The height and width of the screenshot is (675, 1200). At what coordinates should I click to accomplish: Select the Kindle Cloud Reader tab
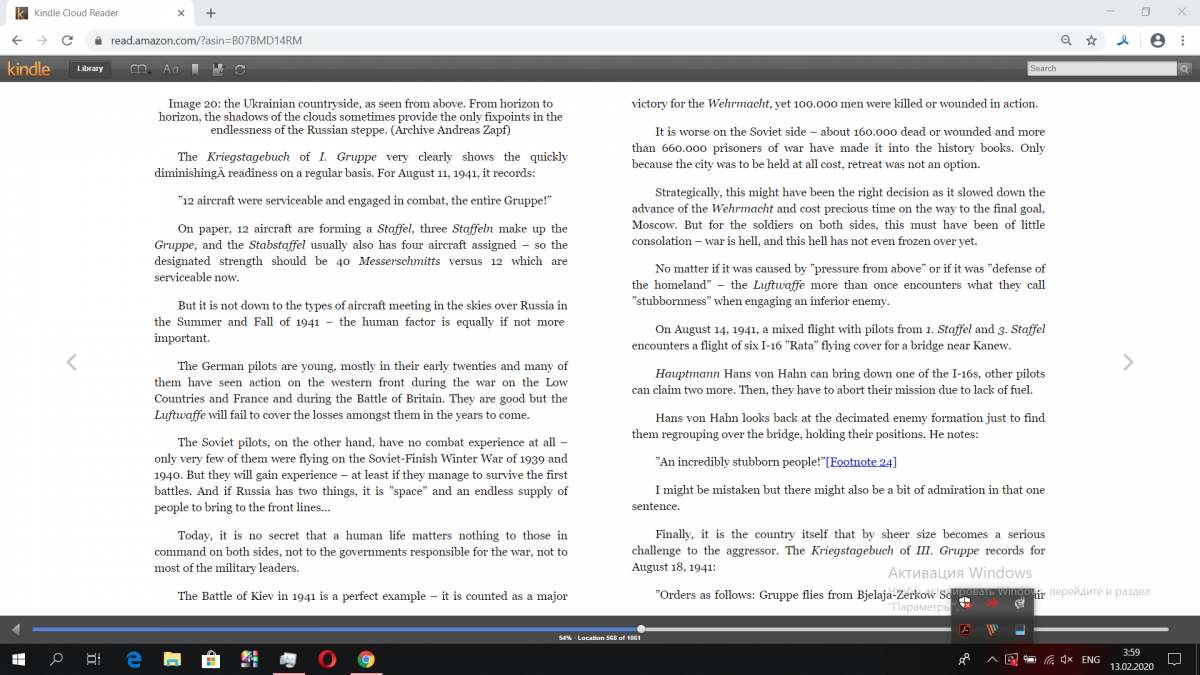[100, 13]
